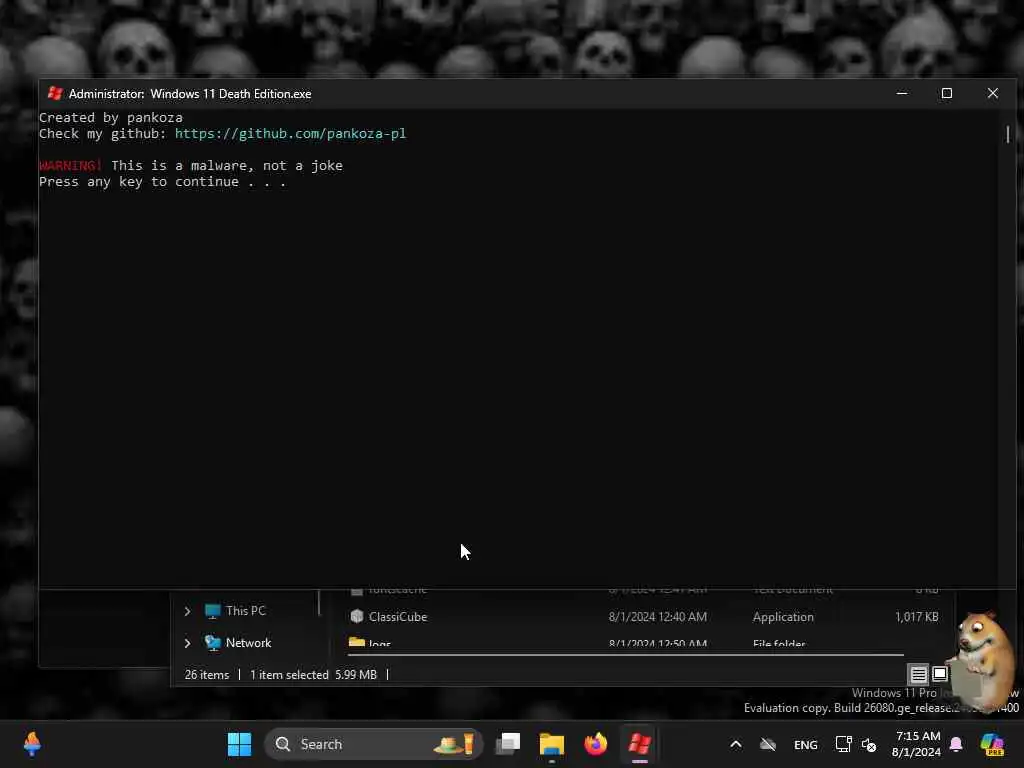Select This PC in File Explorer tree
Viewport: 1024px width, 768px height.
click(246, 611)
